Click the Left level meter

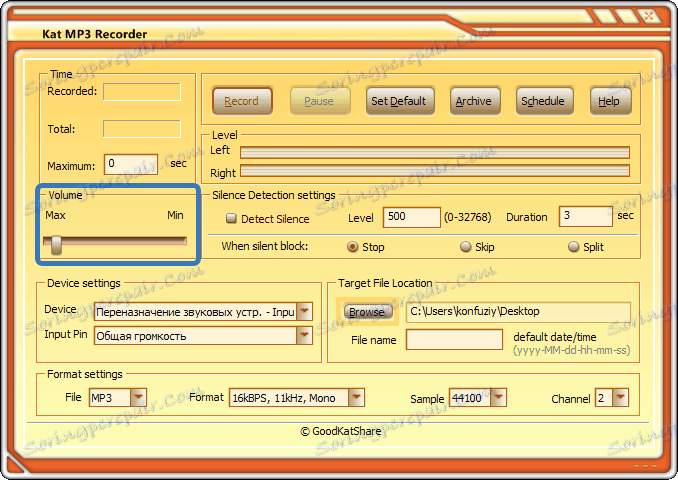[435, 152]
